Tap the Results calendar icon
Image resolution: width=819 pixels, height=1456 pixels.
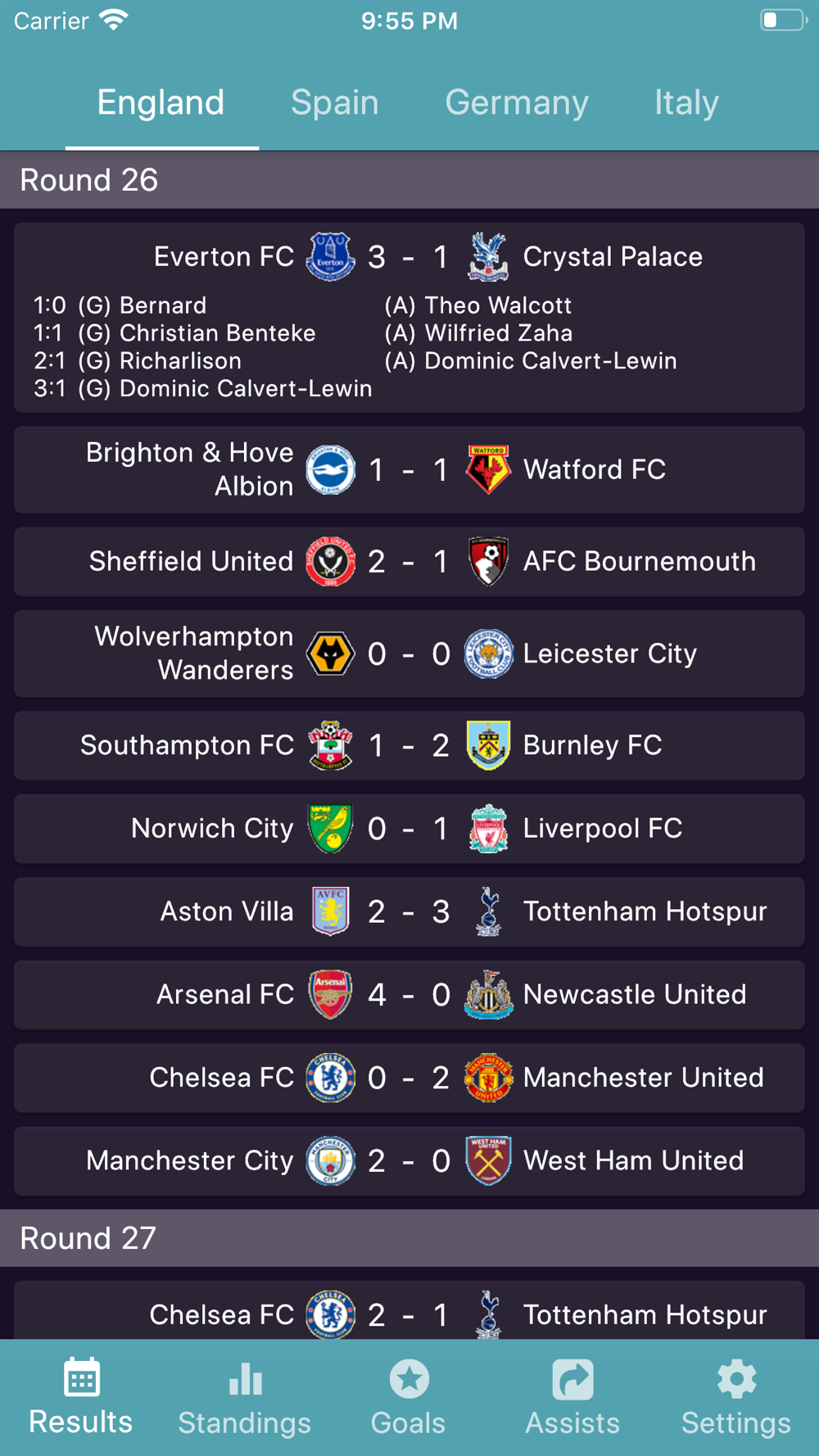(81, 1377)
